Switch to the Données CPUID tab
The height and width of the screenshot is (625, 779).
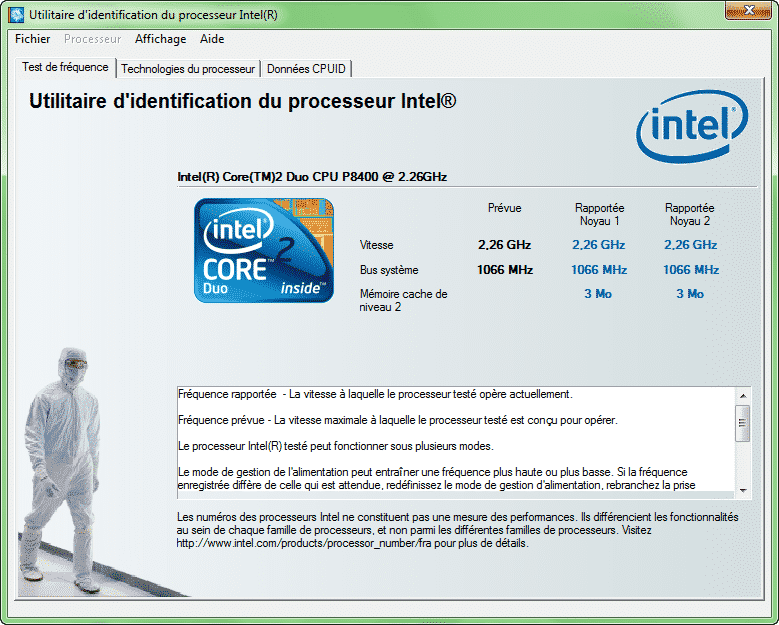307,69
